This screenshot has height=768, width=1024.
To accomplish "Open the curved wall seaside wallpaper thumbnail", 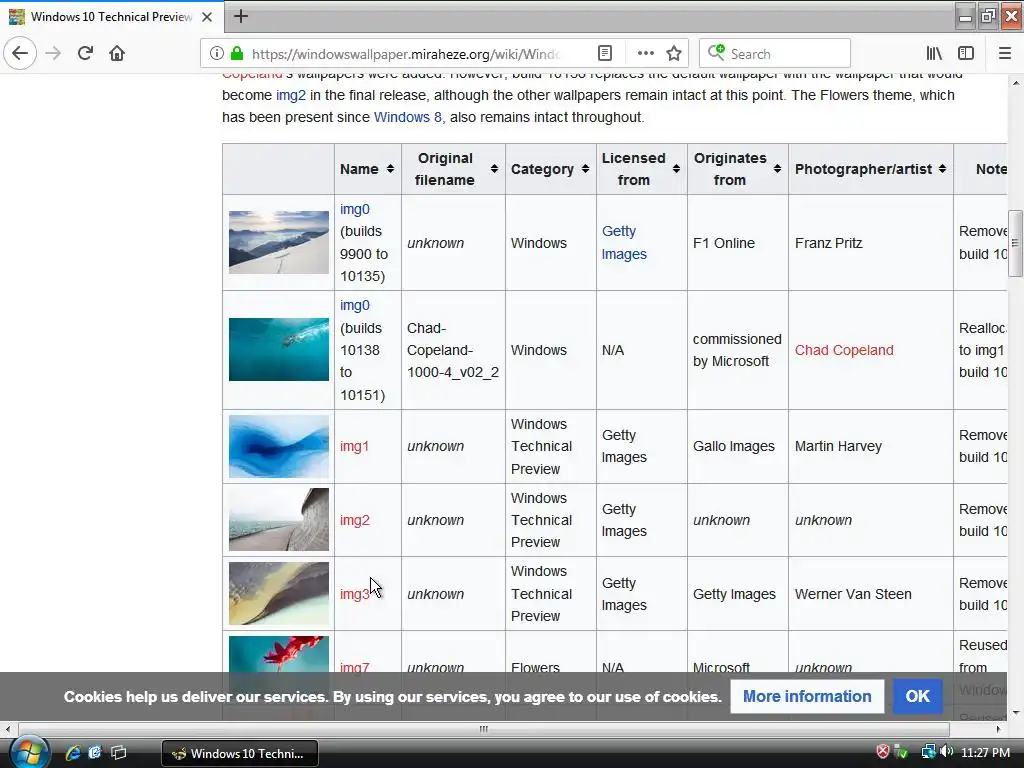I will [x=279, y=520].
